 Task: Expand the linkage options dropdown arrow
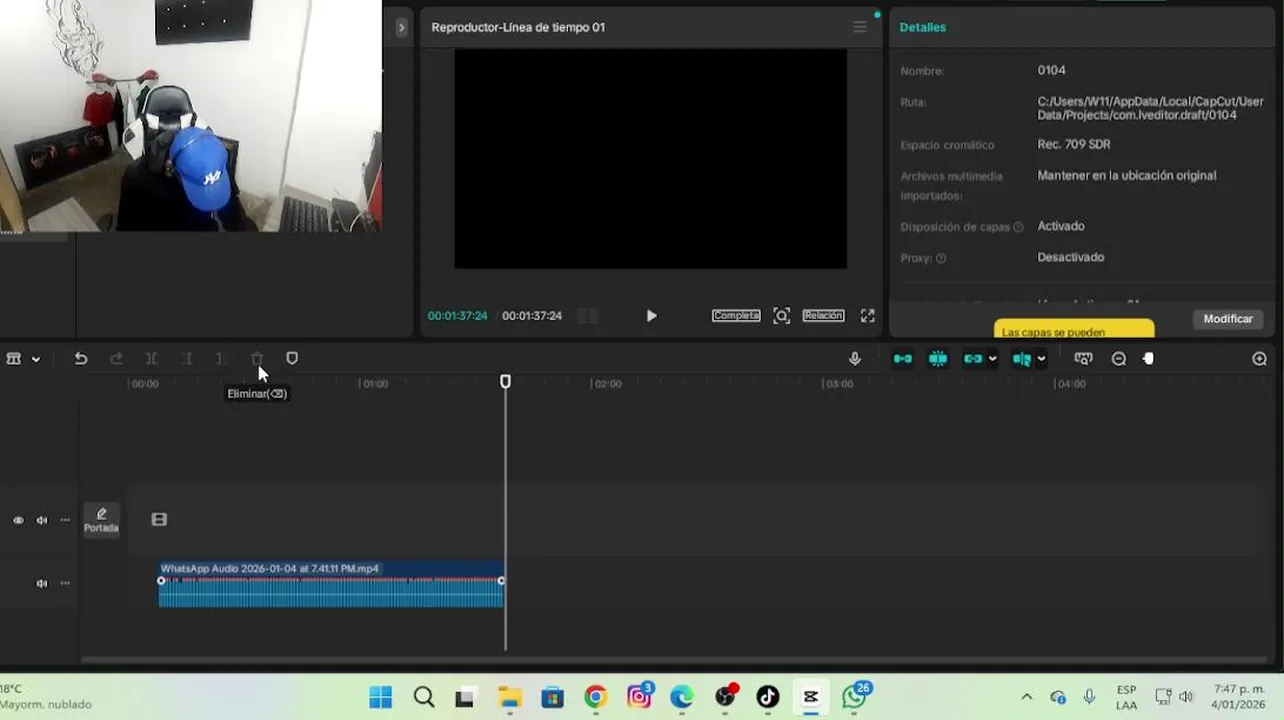pos(992,359)
